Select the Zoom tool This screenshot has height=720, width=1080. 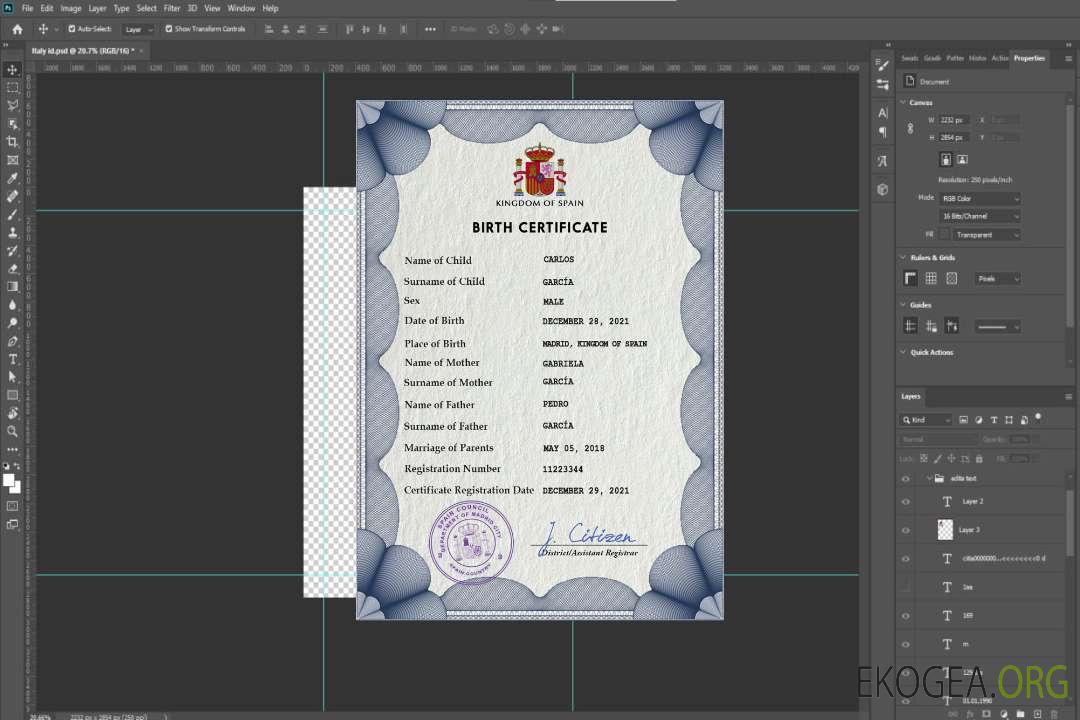click(x=12, y=431)
